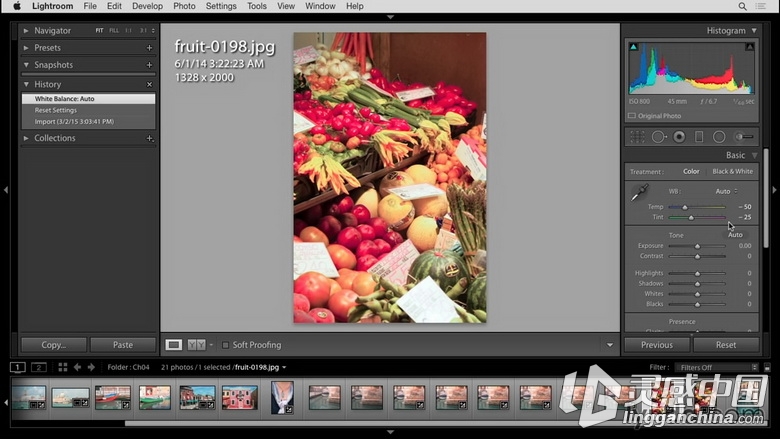This screenshot has width=780, height=439.
Task: Set treatment to Color
Action: 691,171
